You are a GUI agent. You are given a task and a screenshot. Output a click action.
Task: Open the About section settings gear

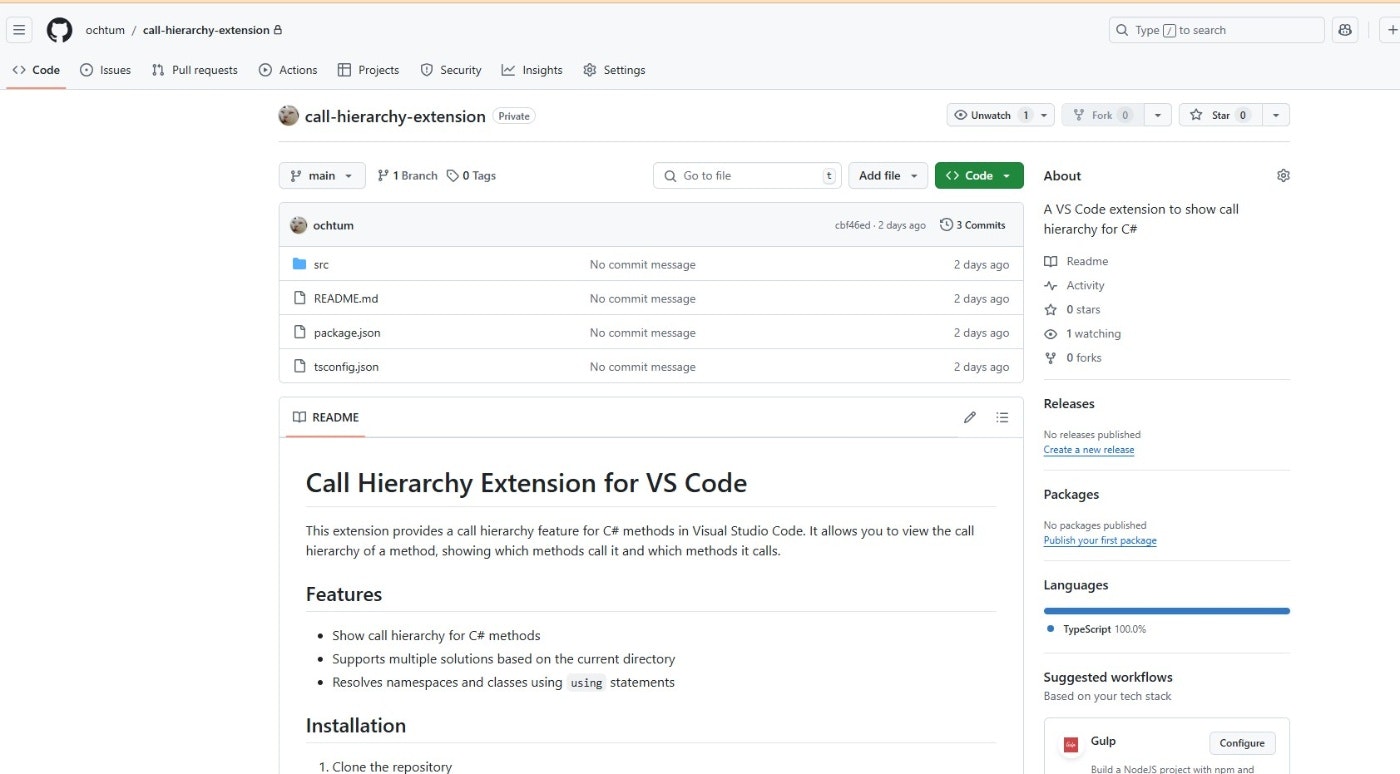coord(1283,175)
